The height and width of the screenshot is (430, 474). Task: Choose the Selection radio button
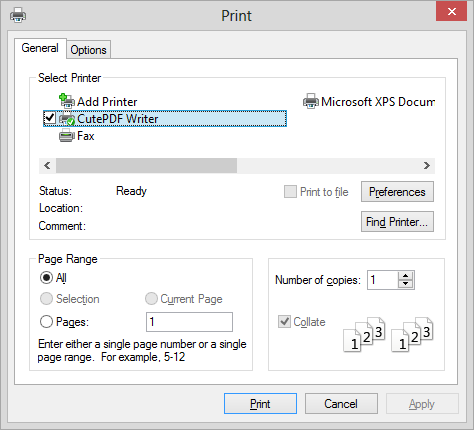pyautogui.click(x=46, y=299)
